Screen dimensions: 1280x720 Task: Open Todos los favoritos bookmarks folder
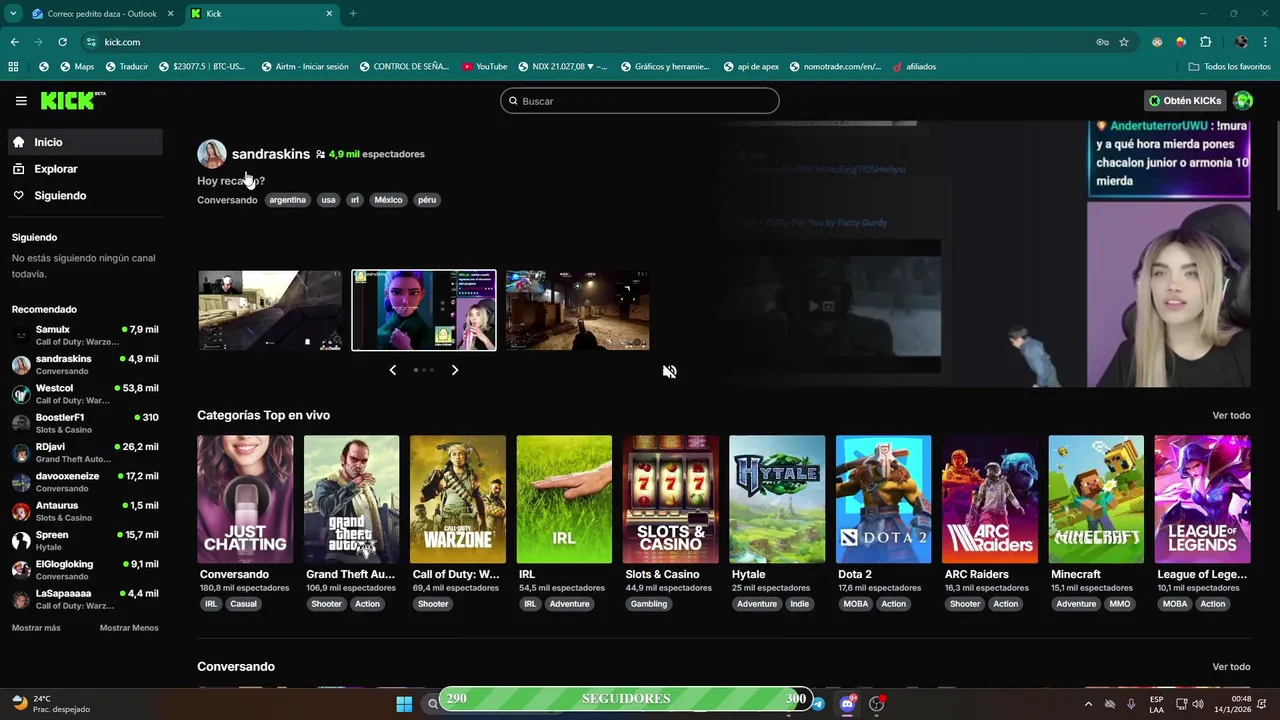(x=1229, y=67)
